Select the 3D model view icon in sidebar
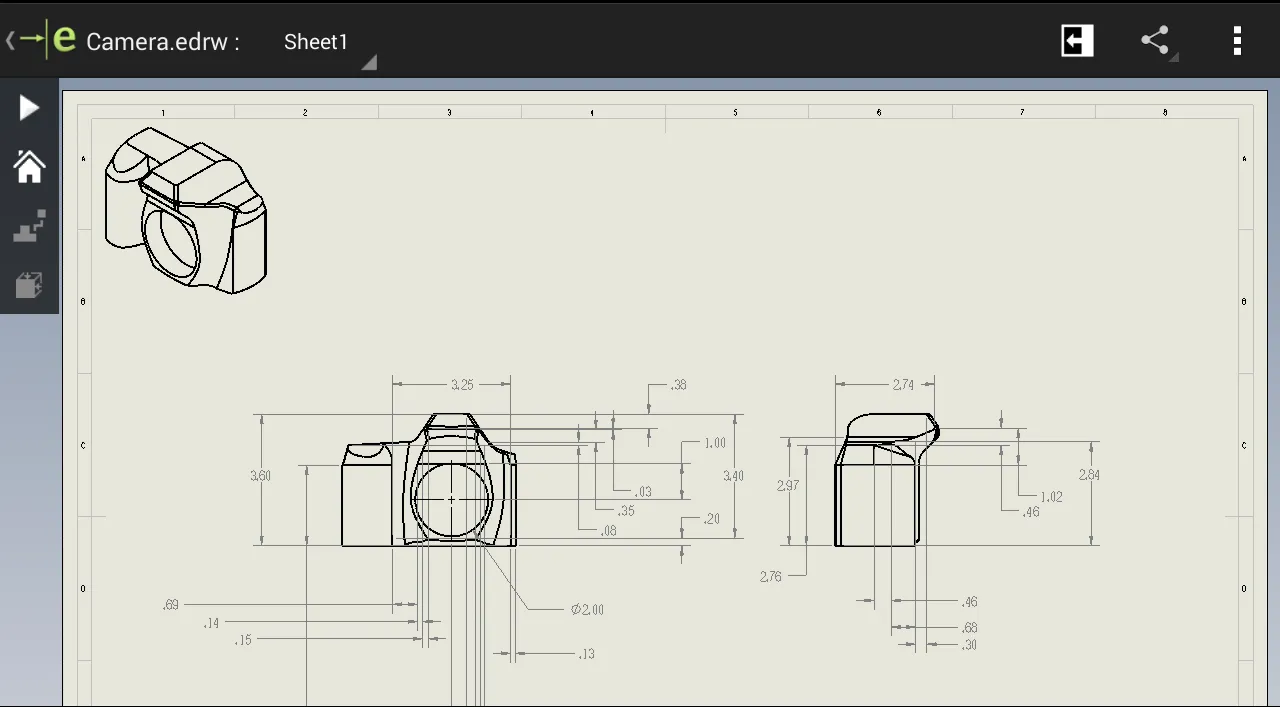 tap(29, 284)
